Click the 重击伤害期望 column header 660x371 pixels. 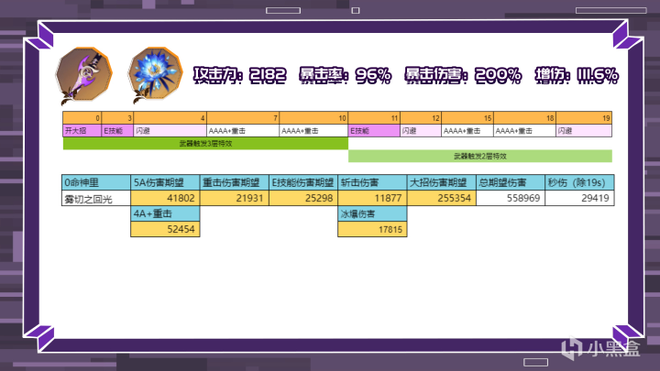(234, 183)
